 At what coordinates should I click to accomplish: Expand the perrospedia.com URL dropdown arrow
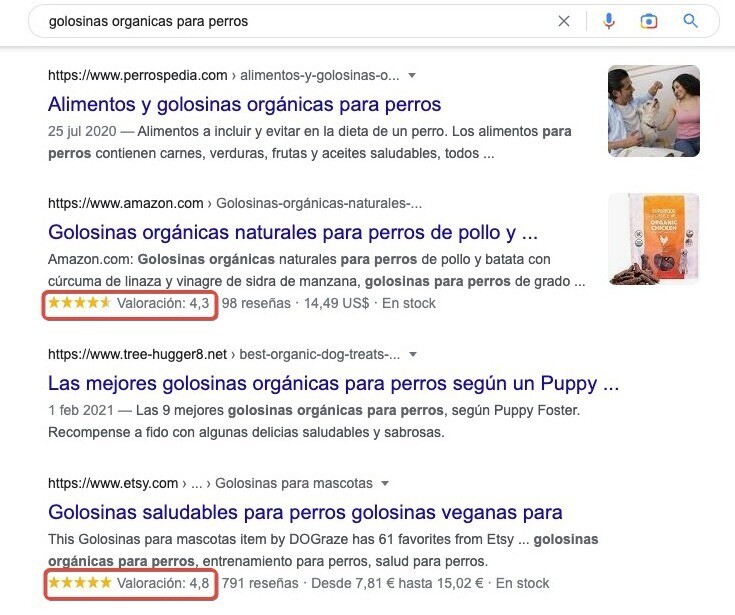pos(412,75)
